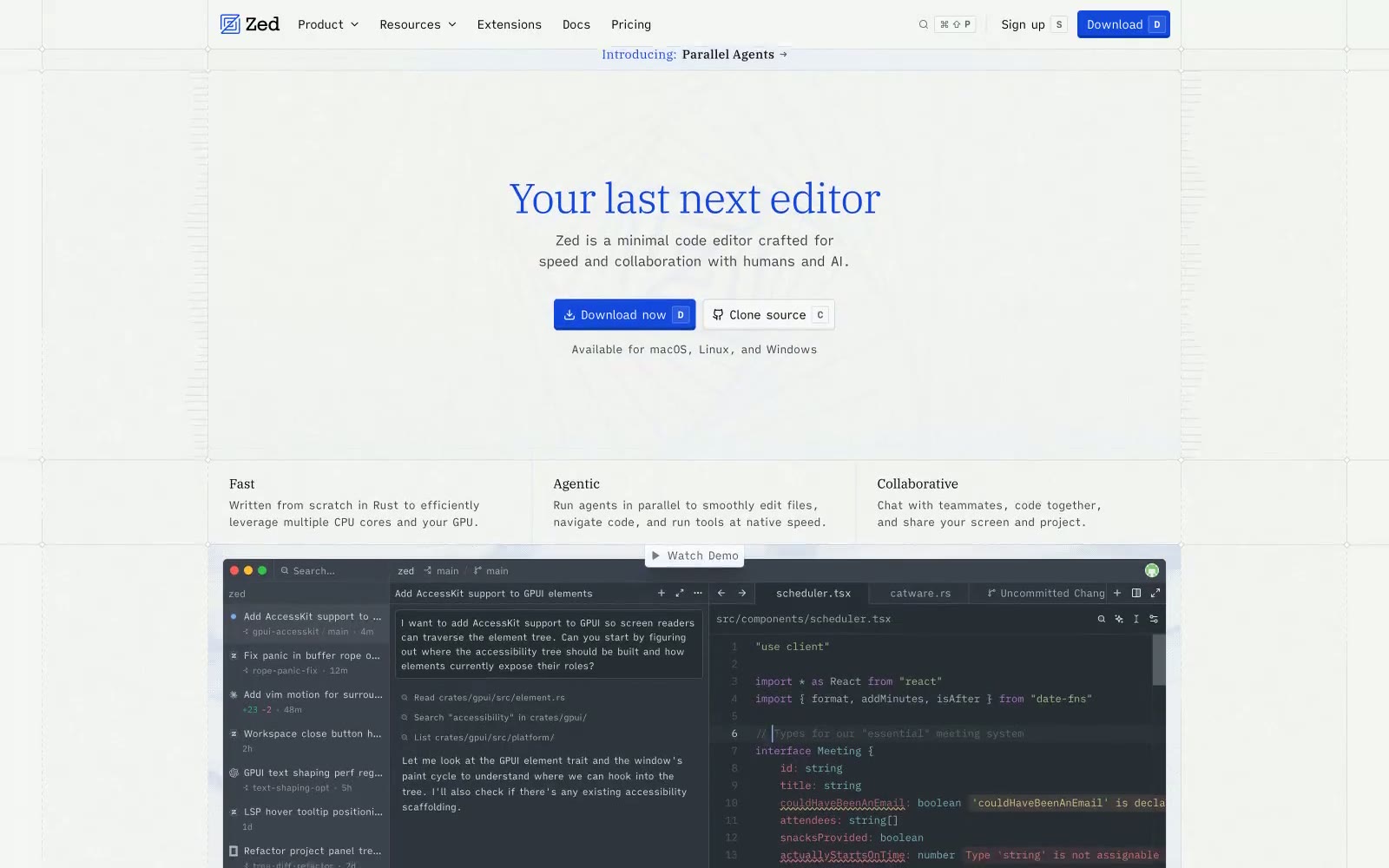
Task: Click the green user avatar in the editor title bar
Action: tap(1152, 570)
